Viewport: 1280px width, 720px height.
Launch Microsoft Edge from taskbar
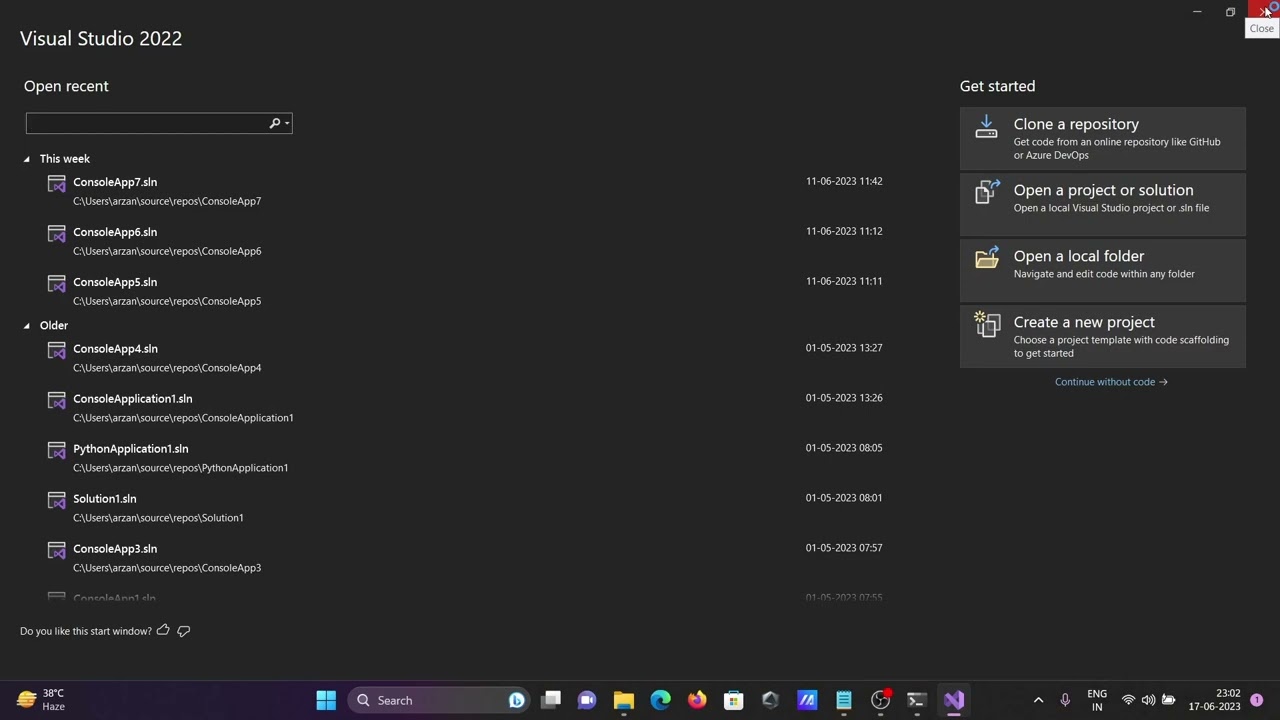pyautogui.click(x=661, y=700)
